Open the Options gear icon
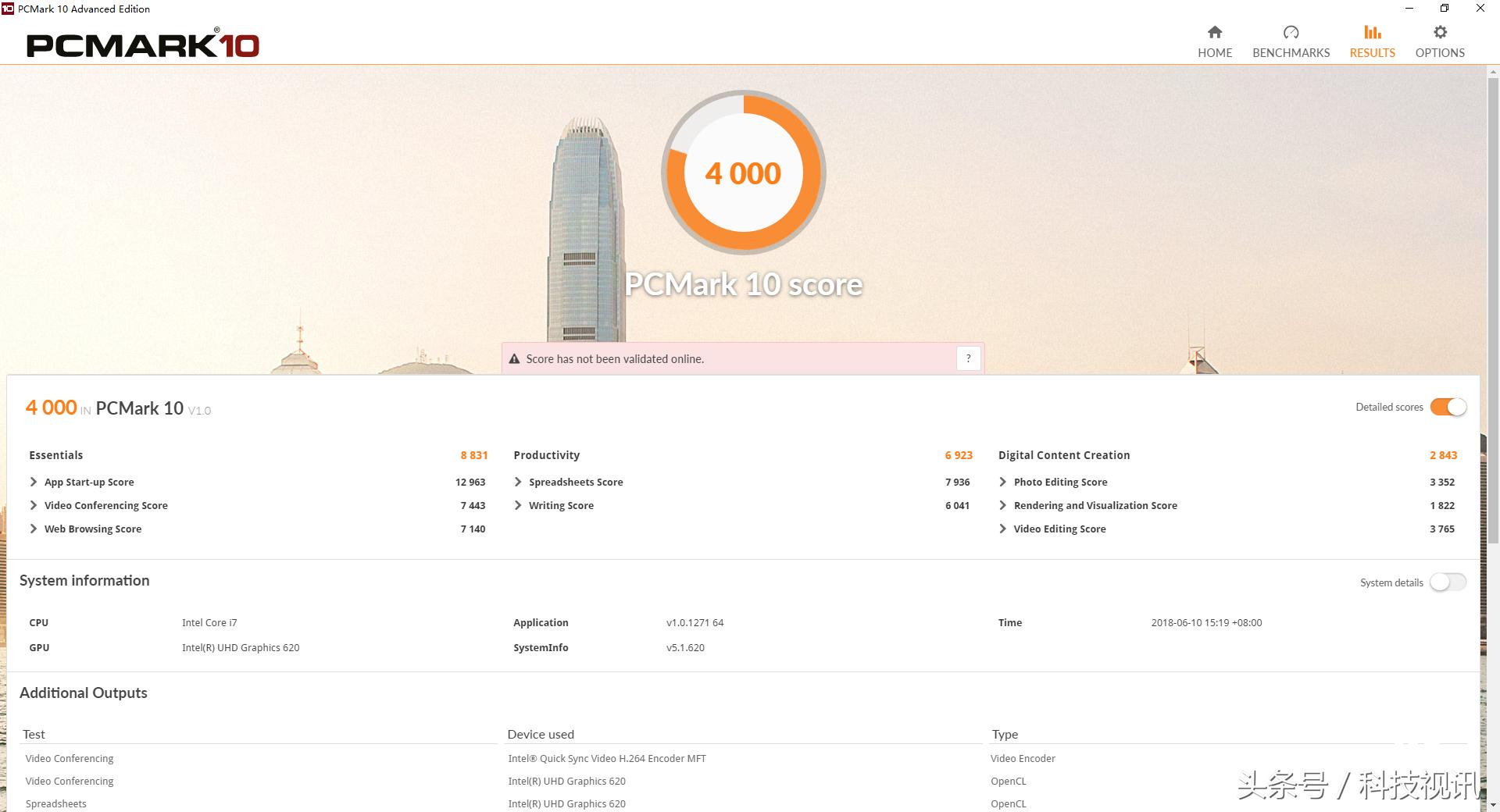 coord(1440,32)
